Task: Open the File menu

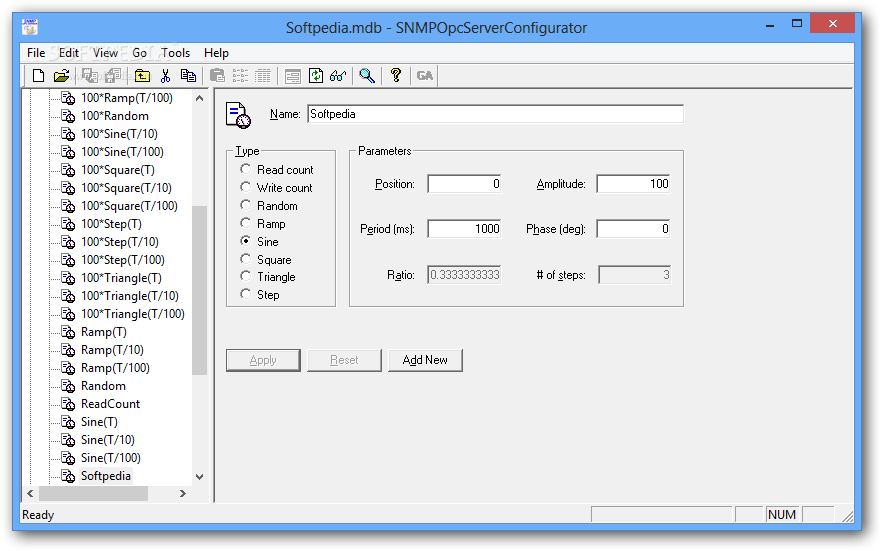Action: [x=36, y=53]
